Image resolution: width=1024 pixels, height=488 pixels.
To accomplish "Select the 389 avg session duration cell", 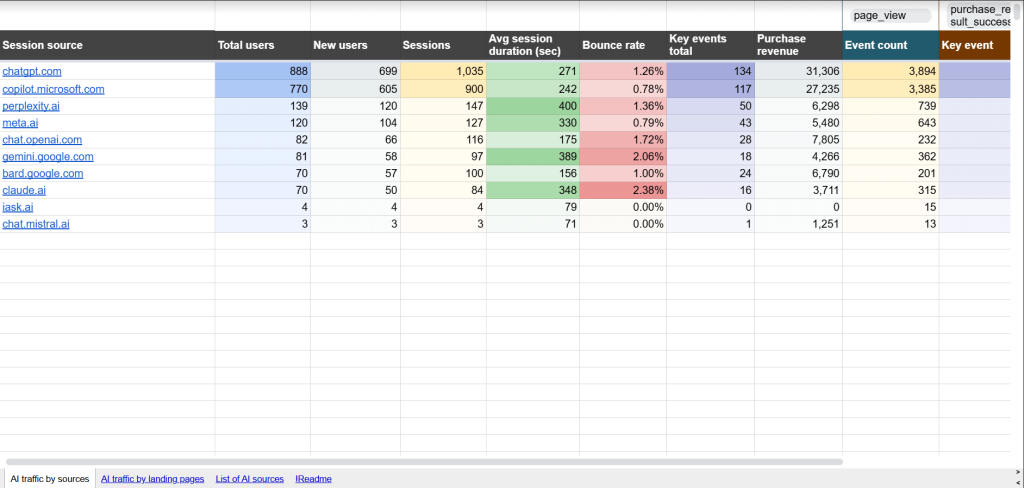I will [x=533, y=157].
